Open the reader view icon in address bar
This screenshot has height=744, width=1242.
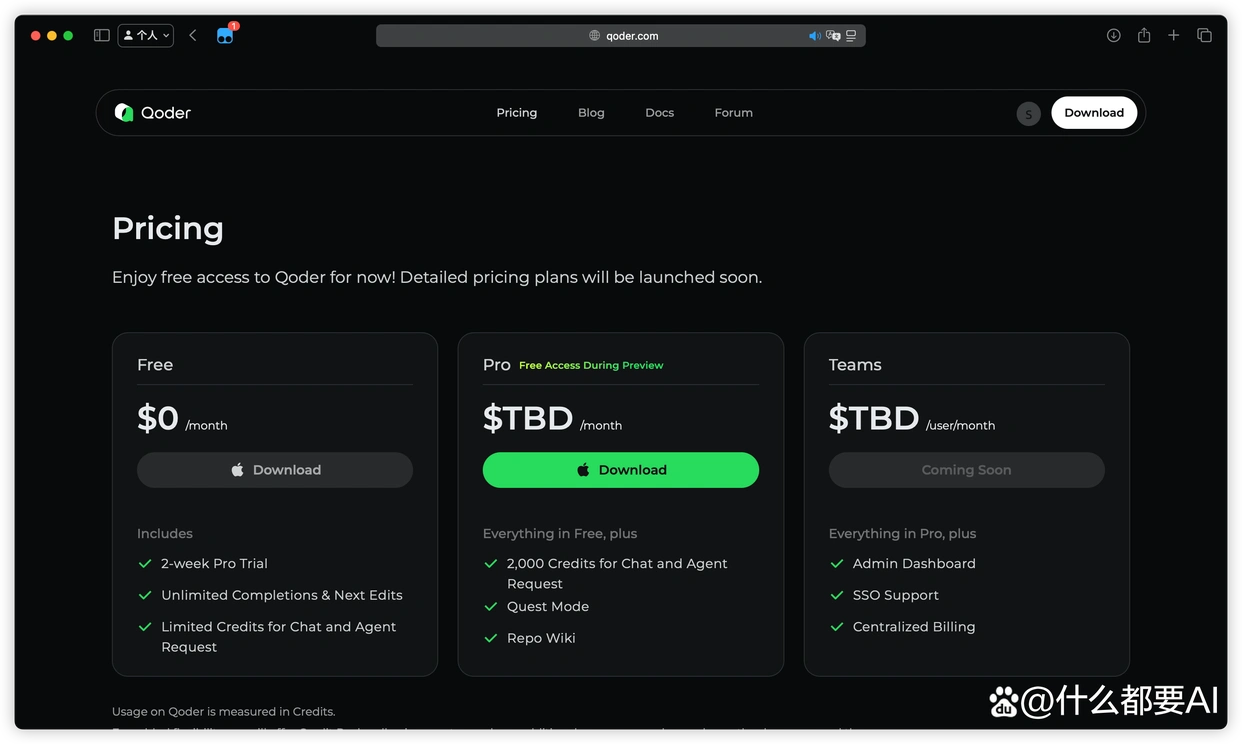coord(851,36)
